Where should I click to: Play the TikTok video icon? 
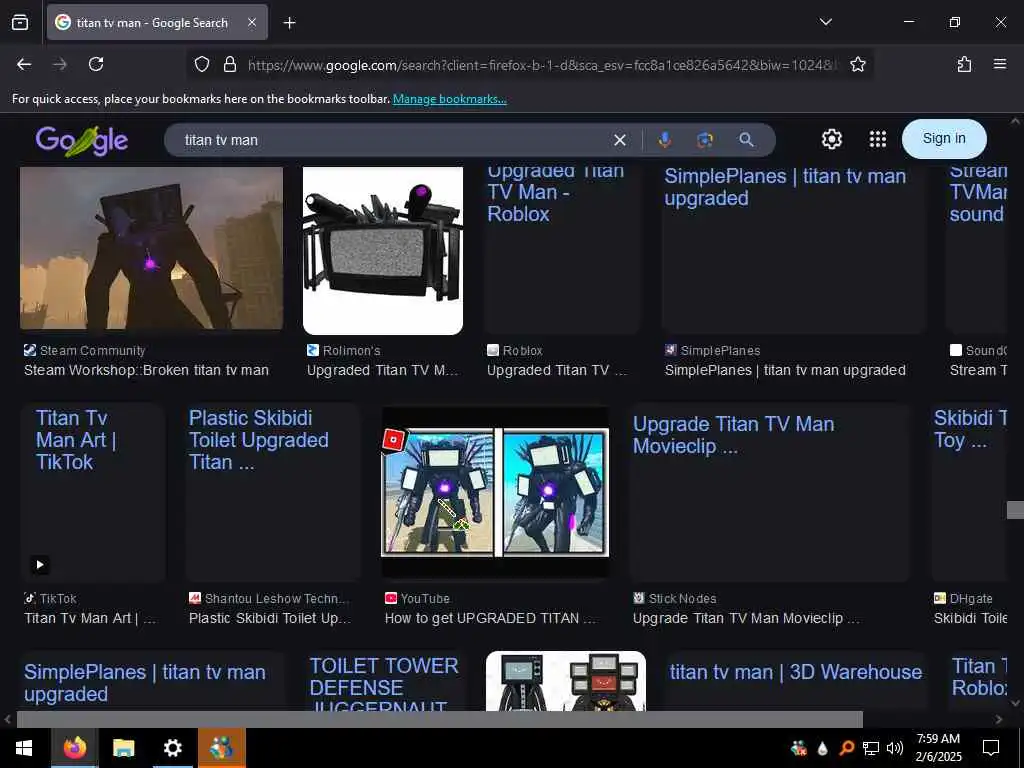[40, 565]
